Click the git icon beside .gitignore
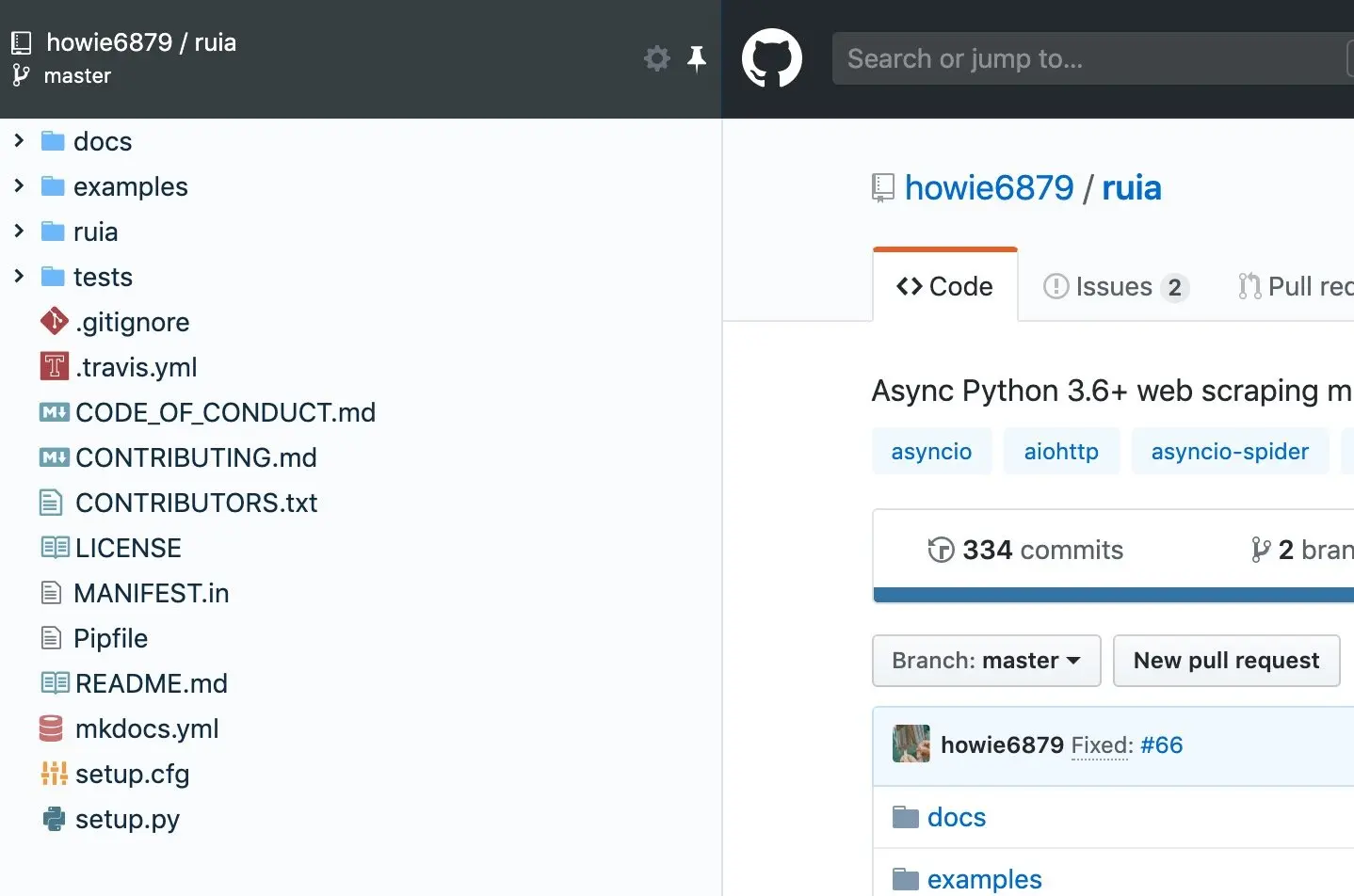Image resolution: width=1354 pixels, height=896 pixels. [54, 322]
